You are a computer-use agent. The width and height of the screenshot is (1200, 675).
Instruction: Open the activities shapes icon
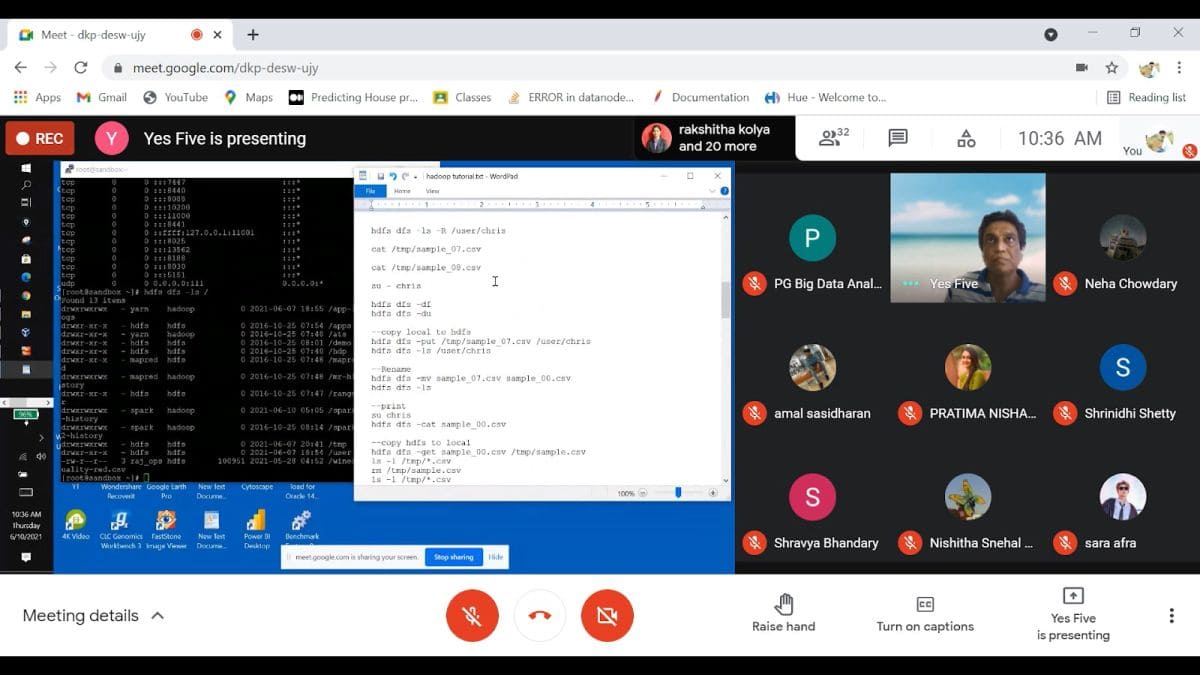tap(966, 138)
